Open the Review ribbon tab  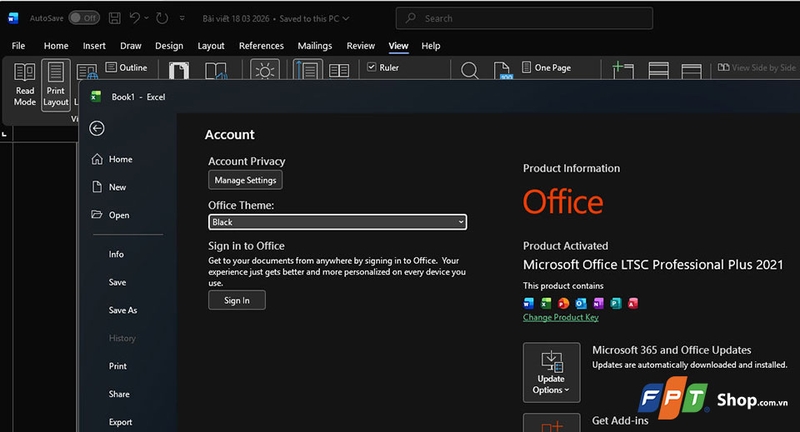click(x=361, y=46)
